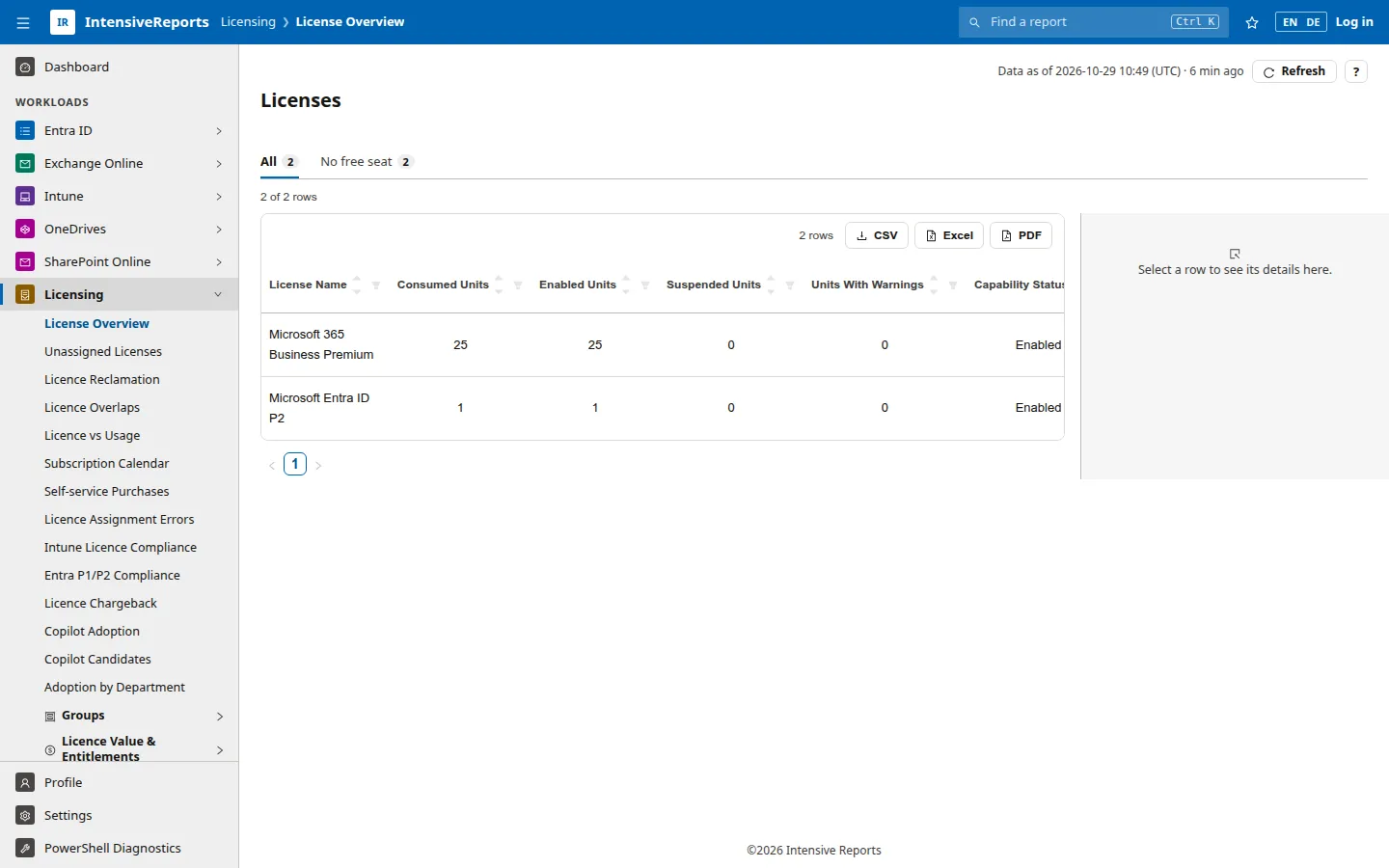1389x868 pixels.
Task: Expand the OneDrives menu chevron
Action: 219,230
